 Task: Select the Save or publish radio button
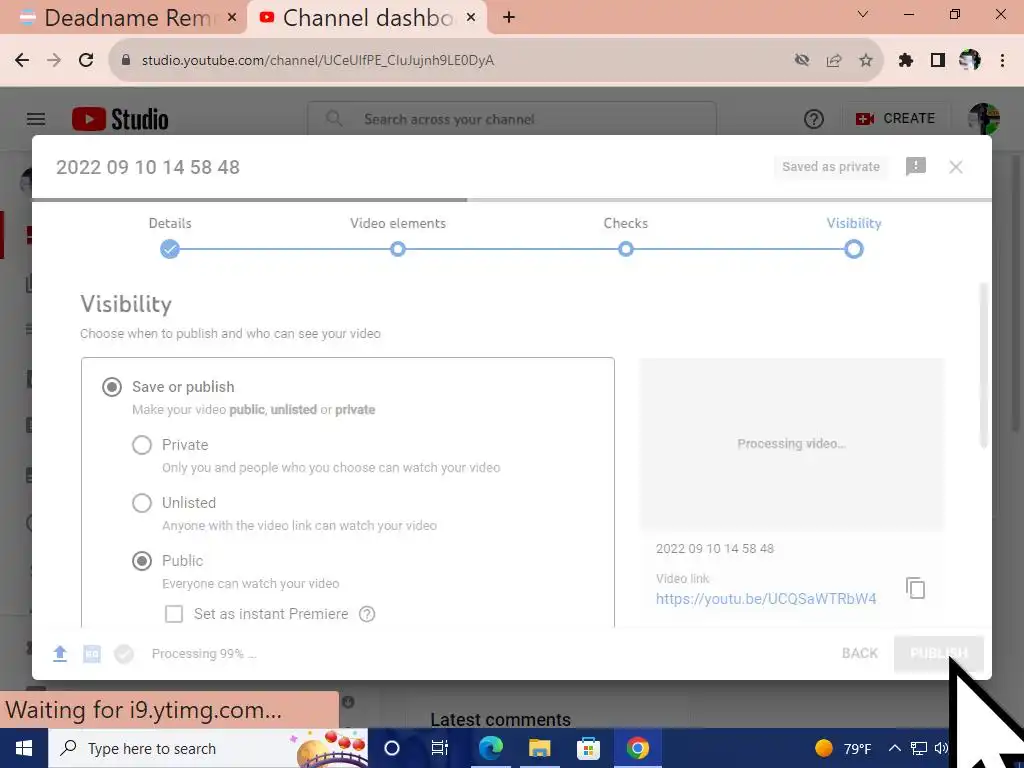[112, 387]
